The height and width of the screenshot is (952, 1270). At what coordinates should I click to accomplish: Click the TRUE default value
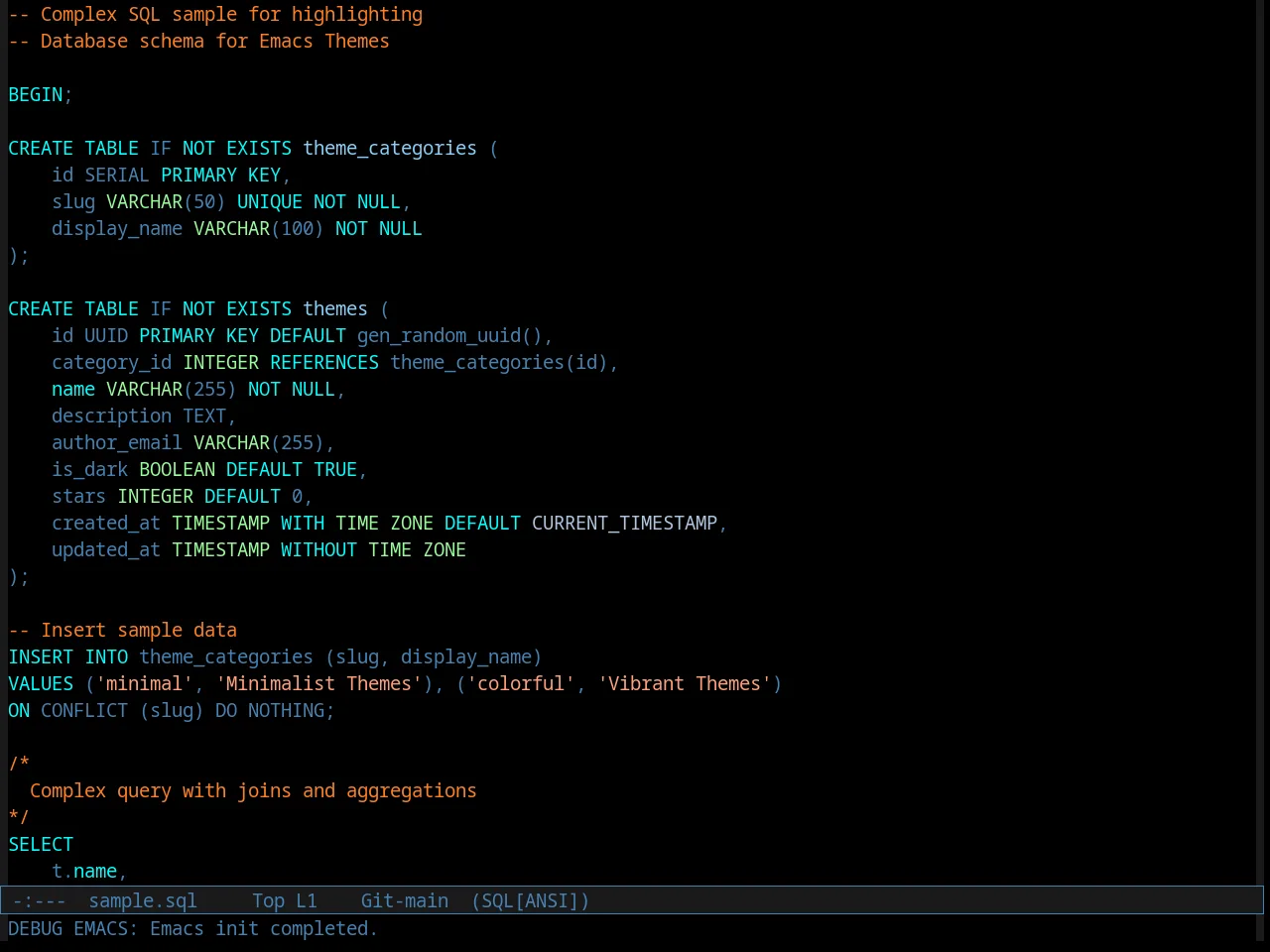[335, 469]
